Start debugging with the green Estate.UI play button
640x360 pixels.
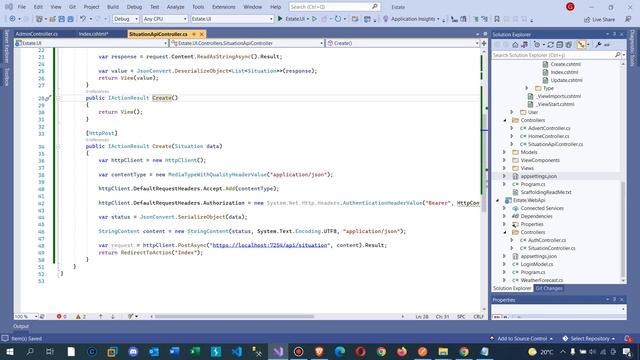[280, 19]
